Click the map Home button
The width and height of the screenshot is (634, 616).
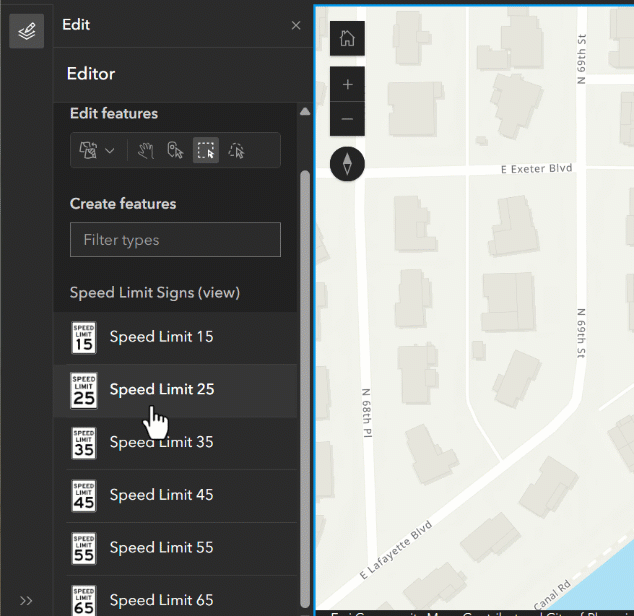(347, 38)
